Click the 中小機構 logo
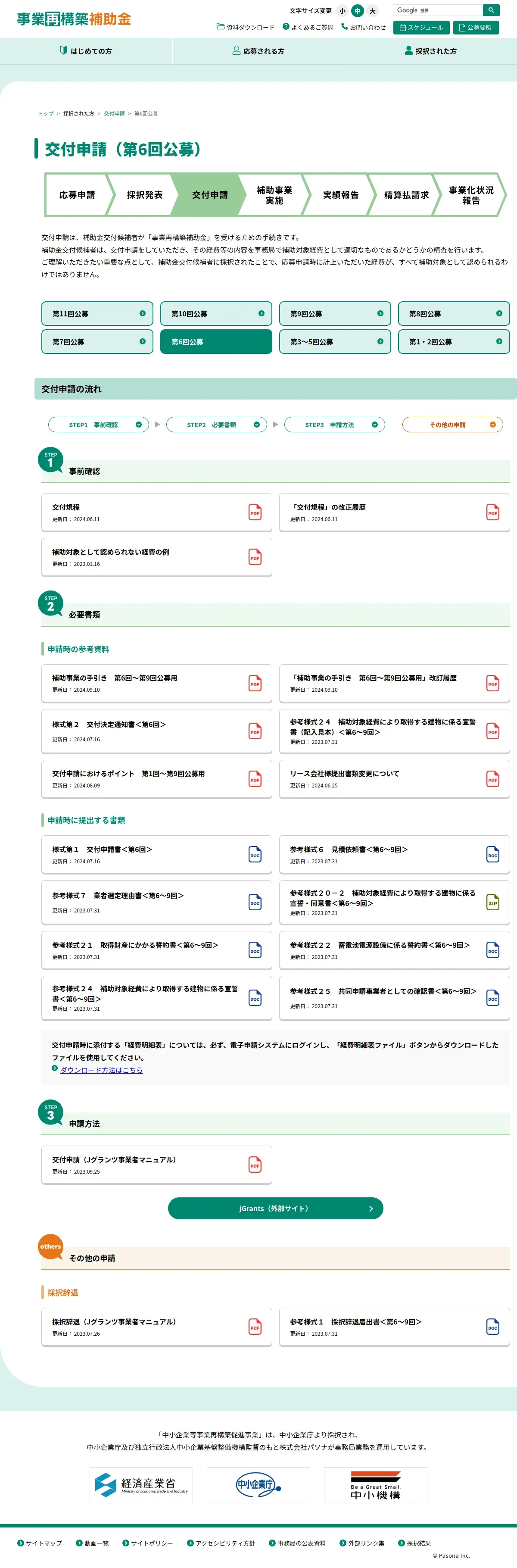 coord(375,1485)
